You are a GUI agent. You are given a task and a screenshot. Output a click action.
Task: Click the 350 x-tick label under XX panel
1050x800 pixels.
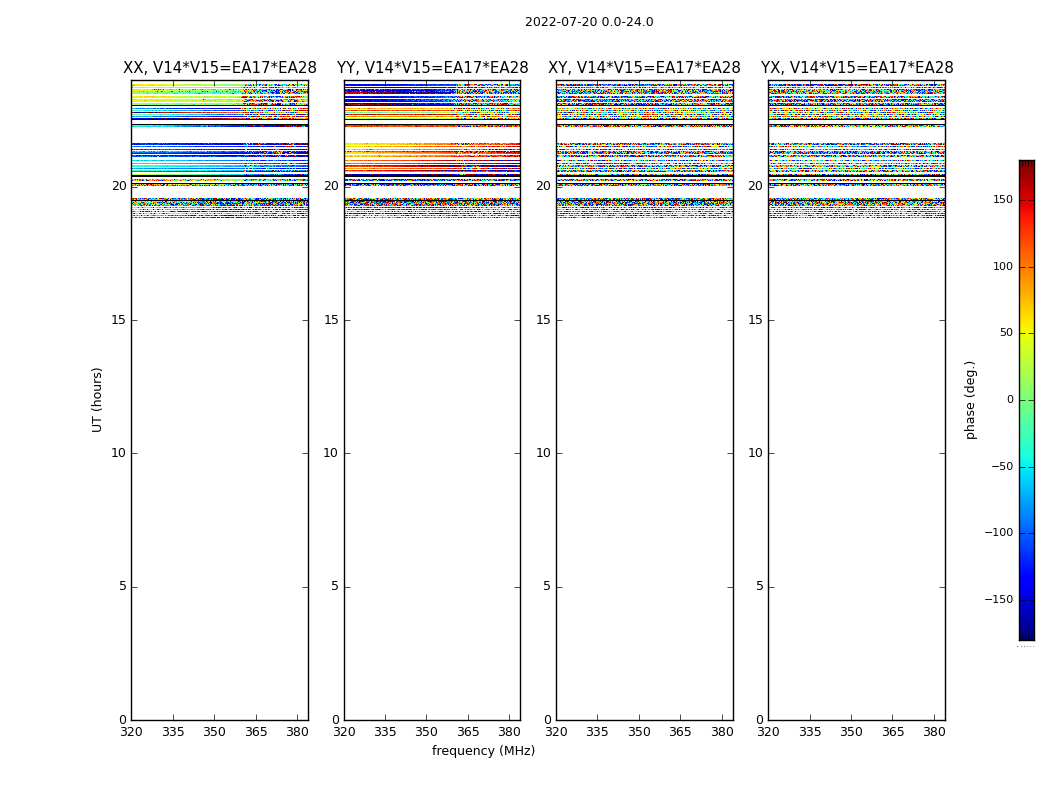click(214, 732)
